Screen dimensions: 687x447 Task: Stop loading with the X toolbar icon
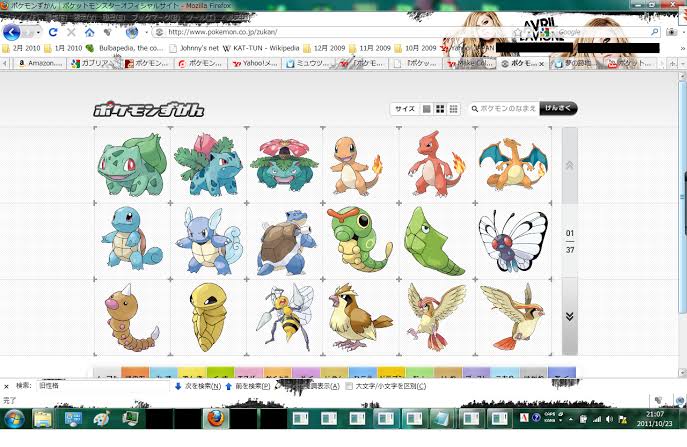pyautogui.click(x=71, y=32)
